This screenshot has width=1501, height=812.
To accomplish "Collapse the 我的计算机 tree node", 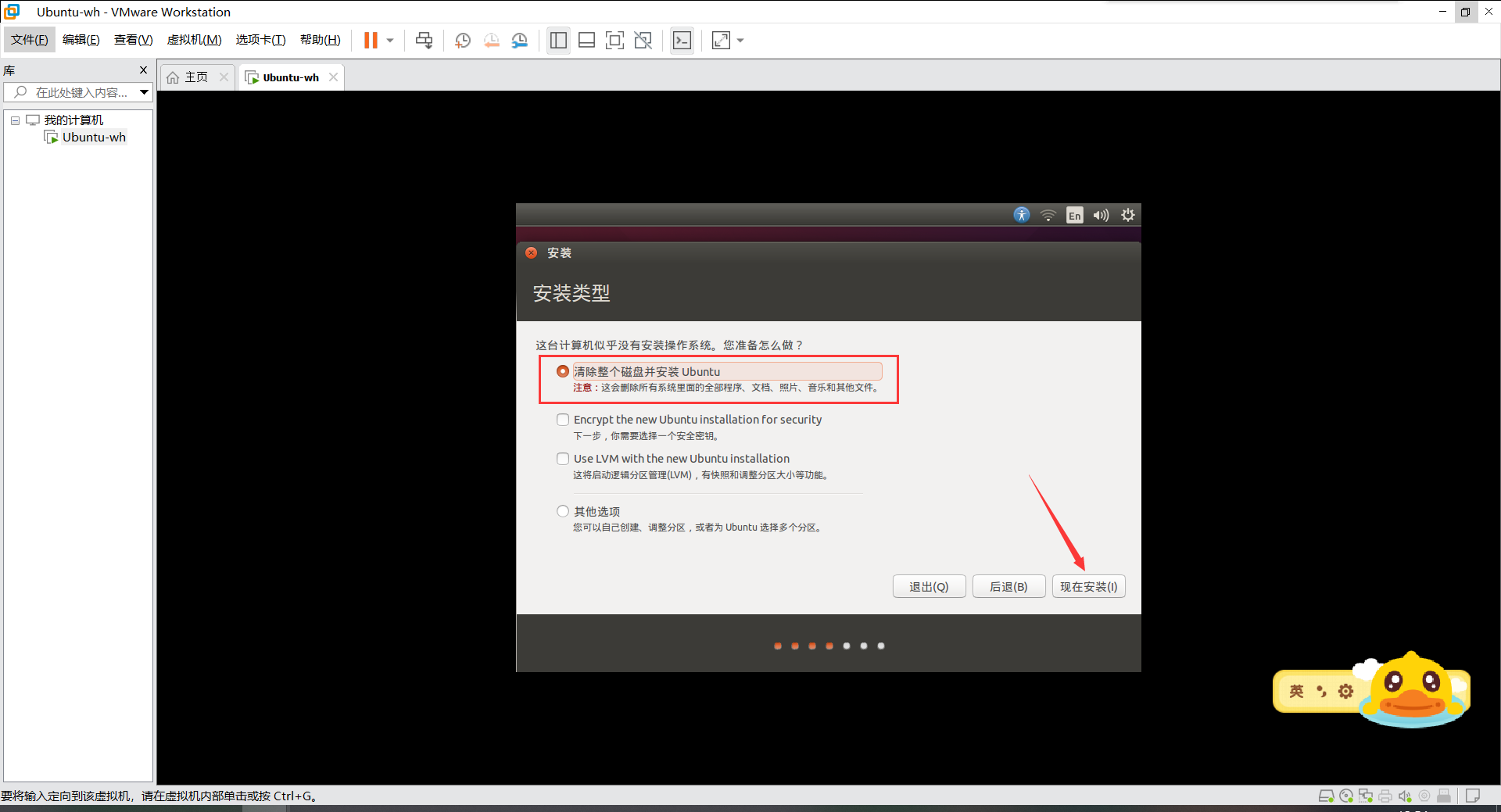I will 15,120.
